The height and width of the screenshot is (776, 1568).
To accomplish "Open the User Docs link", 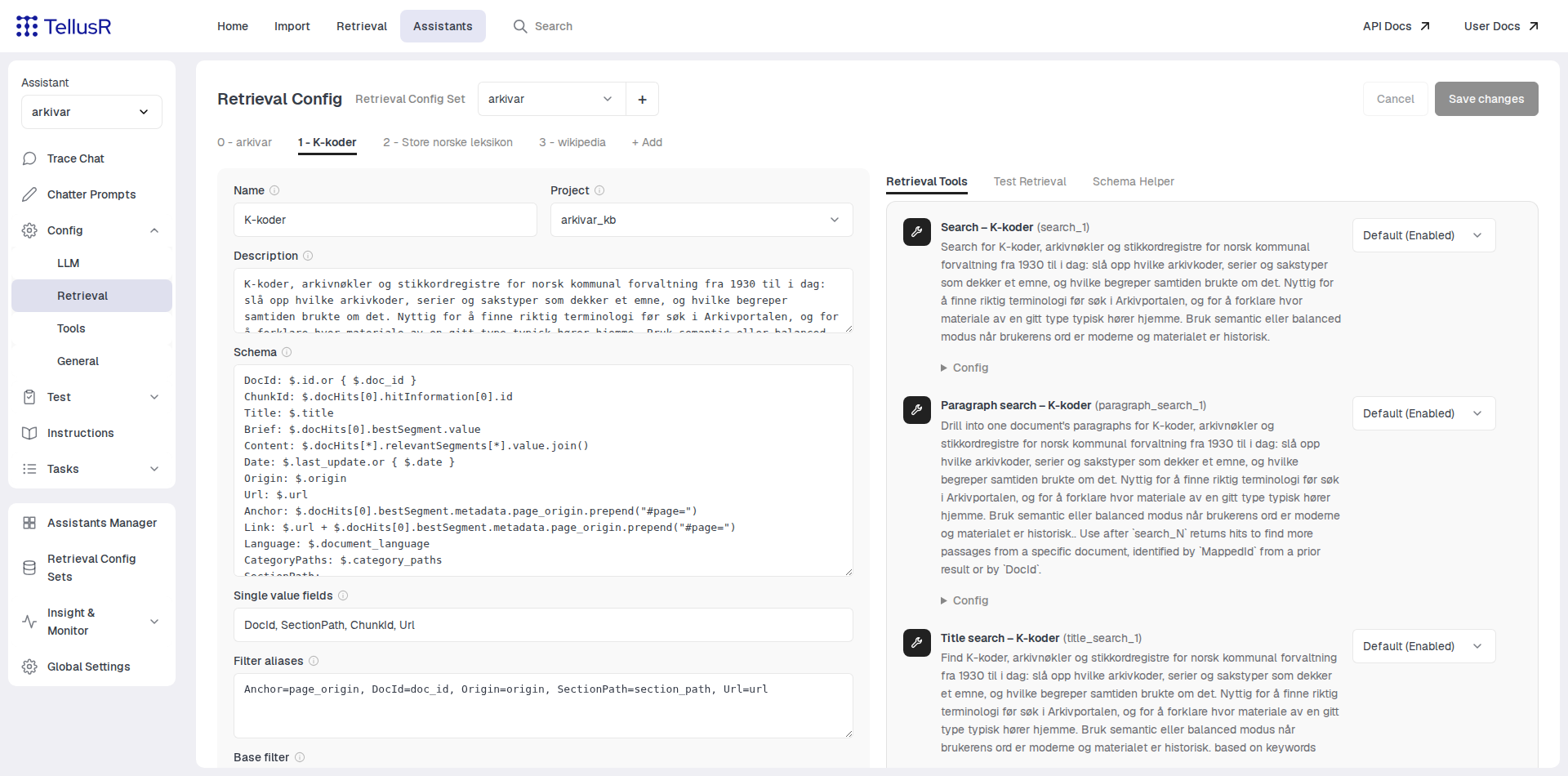I will (x=1501, y=26).
